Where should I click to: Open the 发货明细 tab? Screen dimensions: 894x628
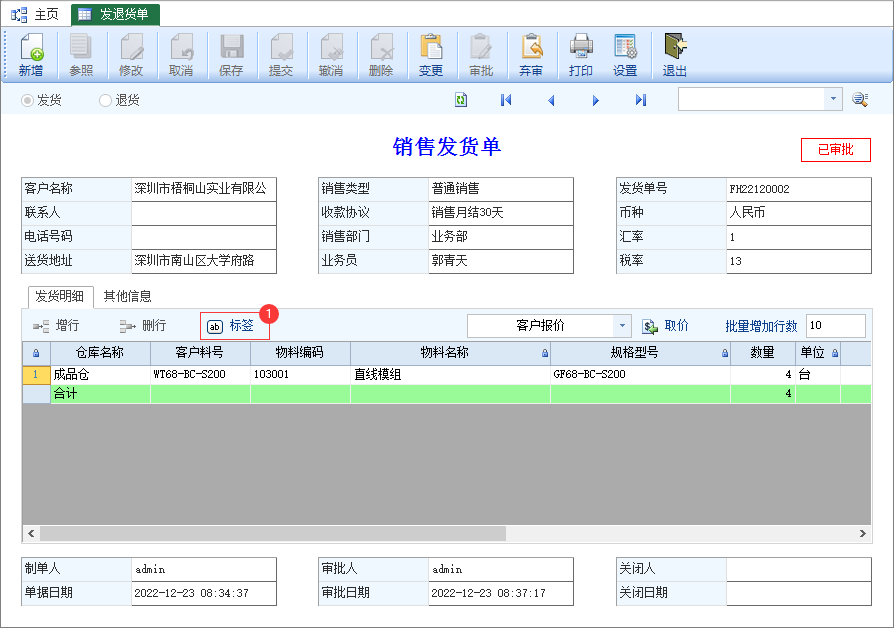point(59,296)
